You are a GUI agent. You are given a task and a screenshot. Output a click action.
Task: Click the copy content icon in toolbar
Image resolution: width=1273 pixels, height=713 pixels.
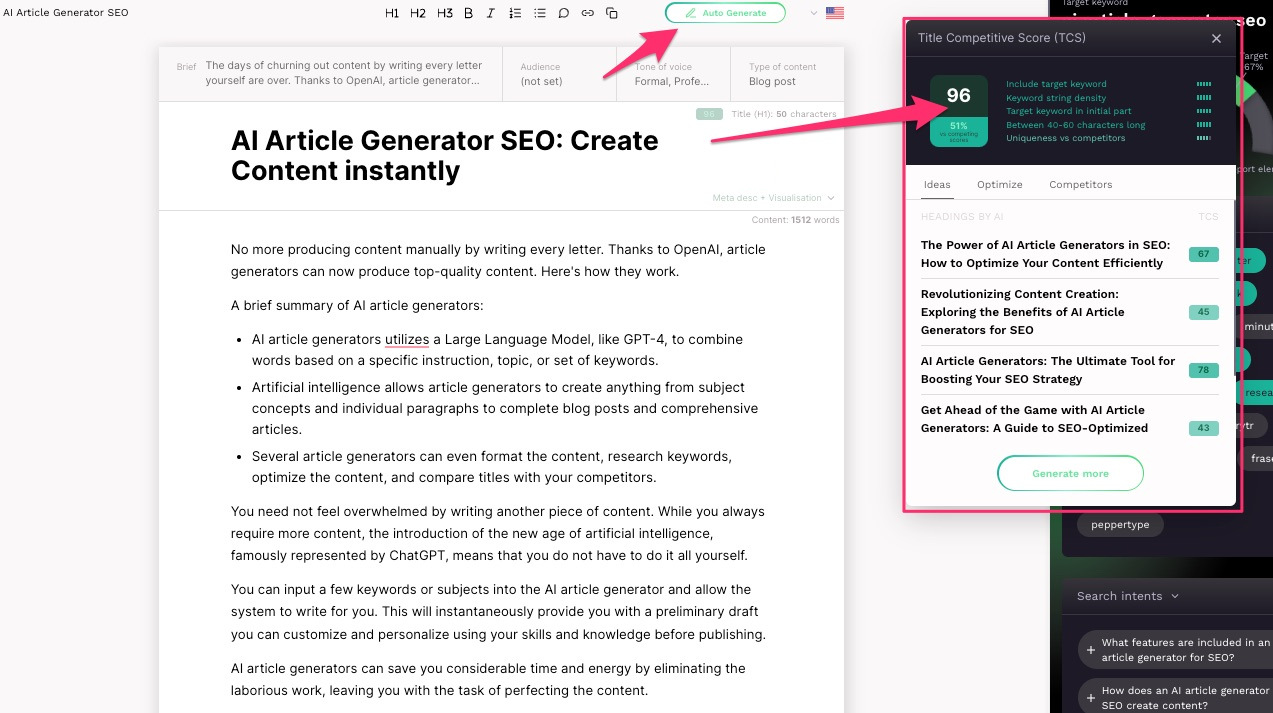click(612, 13)
